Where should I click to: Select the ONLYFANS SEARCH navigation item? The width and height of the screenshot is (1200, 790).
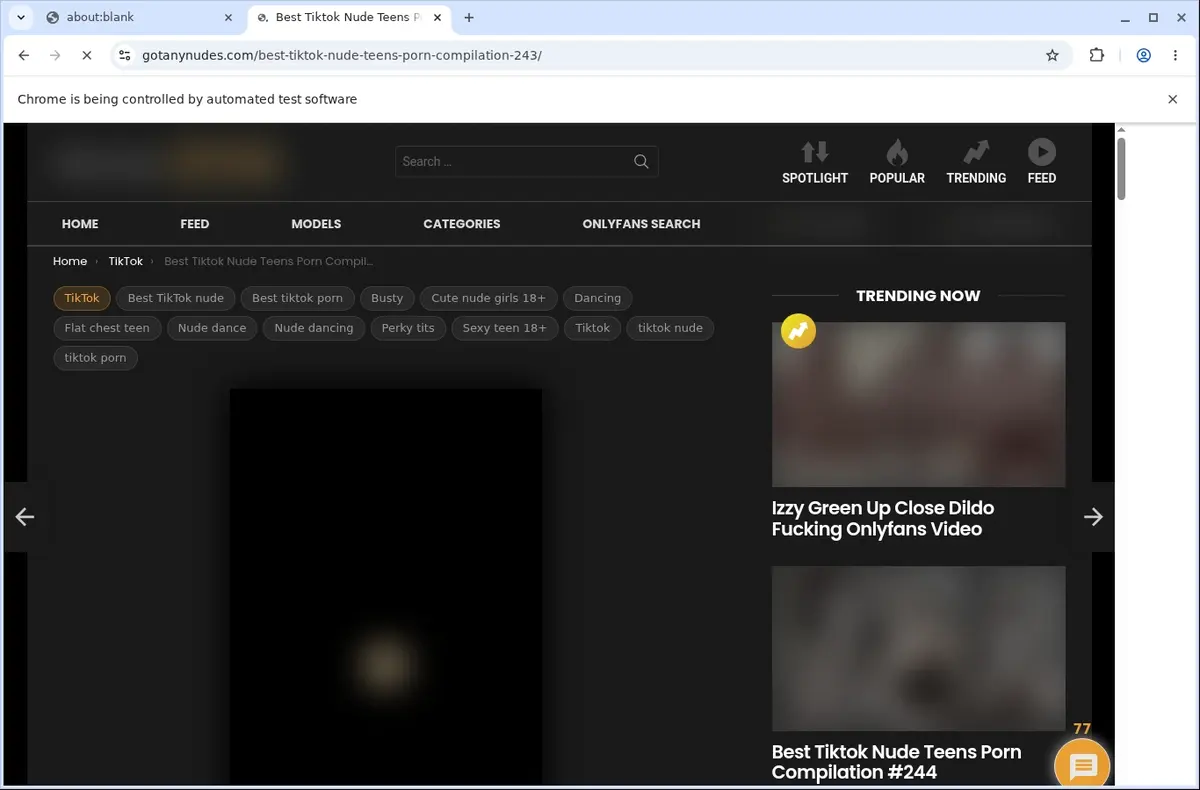tap(641, 224)
